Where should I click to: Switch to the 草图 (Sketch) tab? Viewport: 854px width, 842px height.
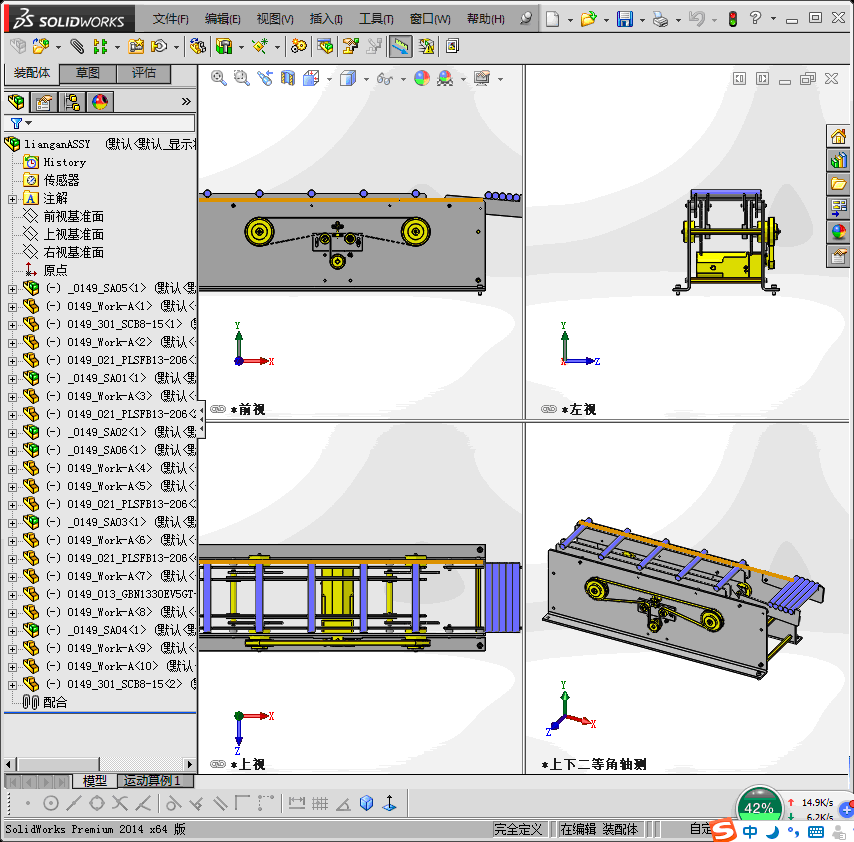pyautogui.click(x=88, y=73)
